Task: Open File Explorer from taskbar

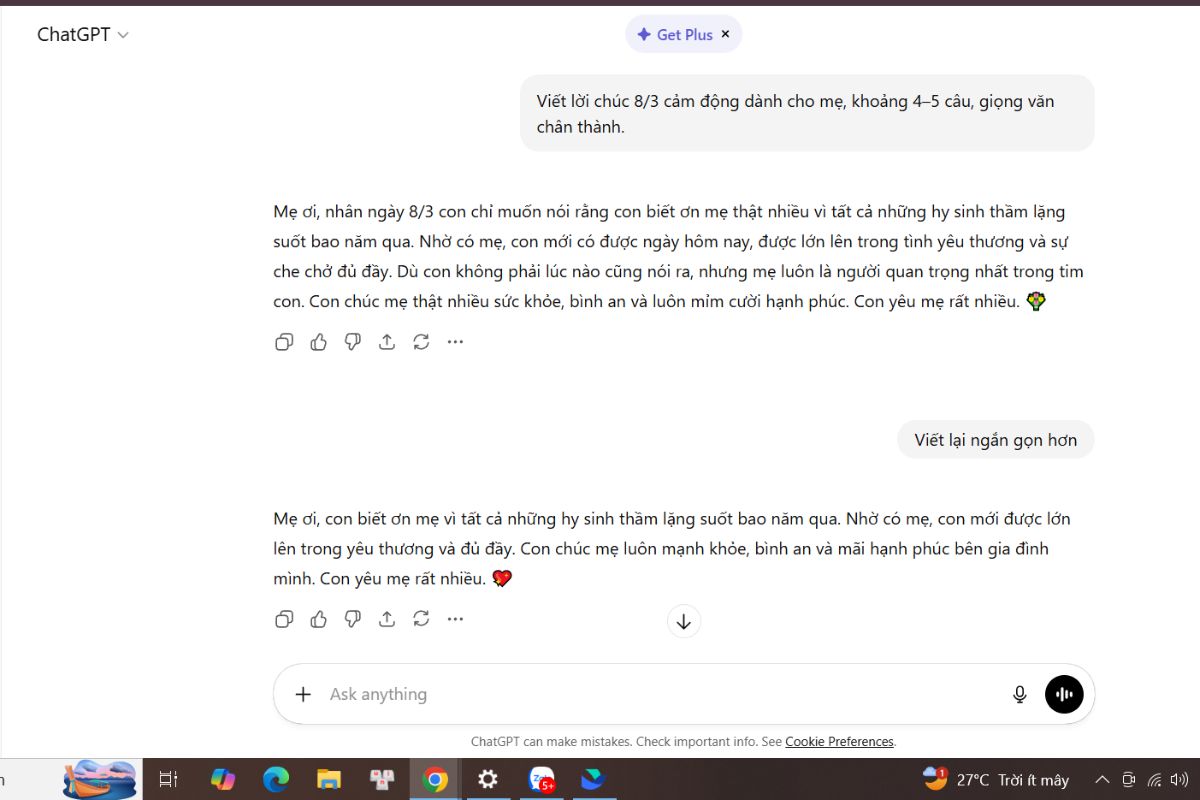Action: 329,779
